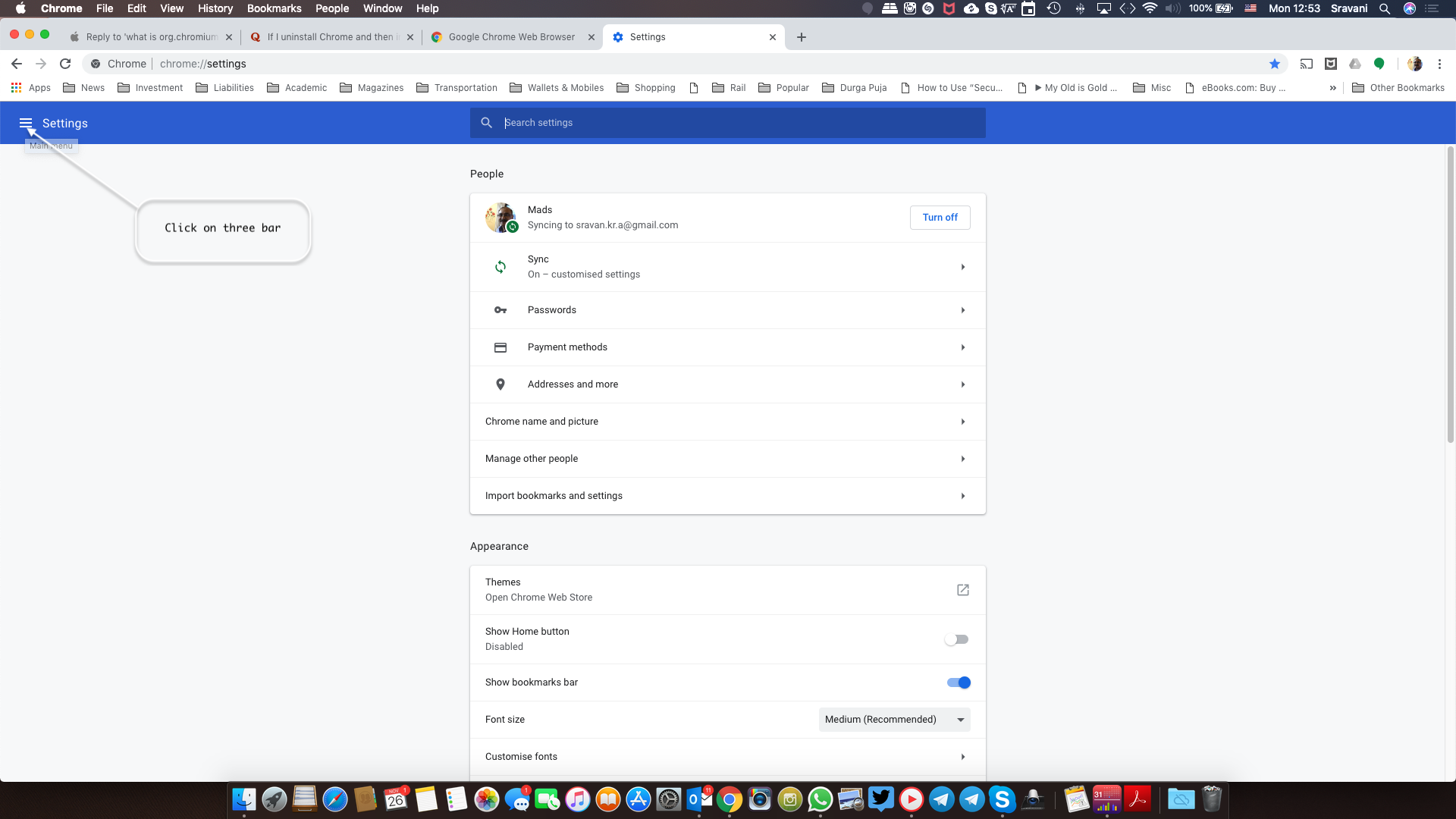Expand Manage other people
This screenshot has width=1456, height=819.
727,458
